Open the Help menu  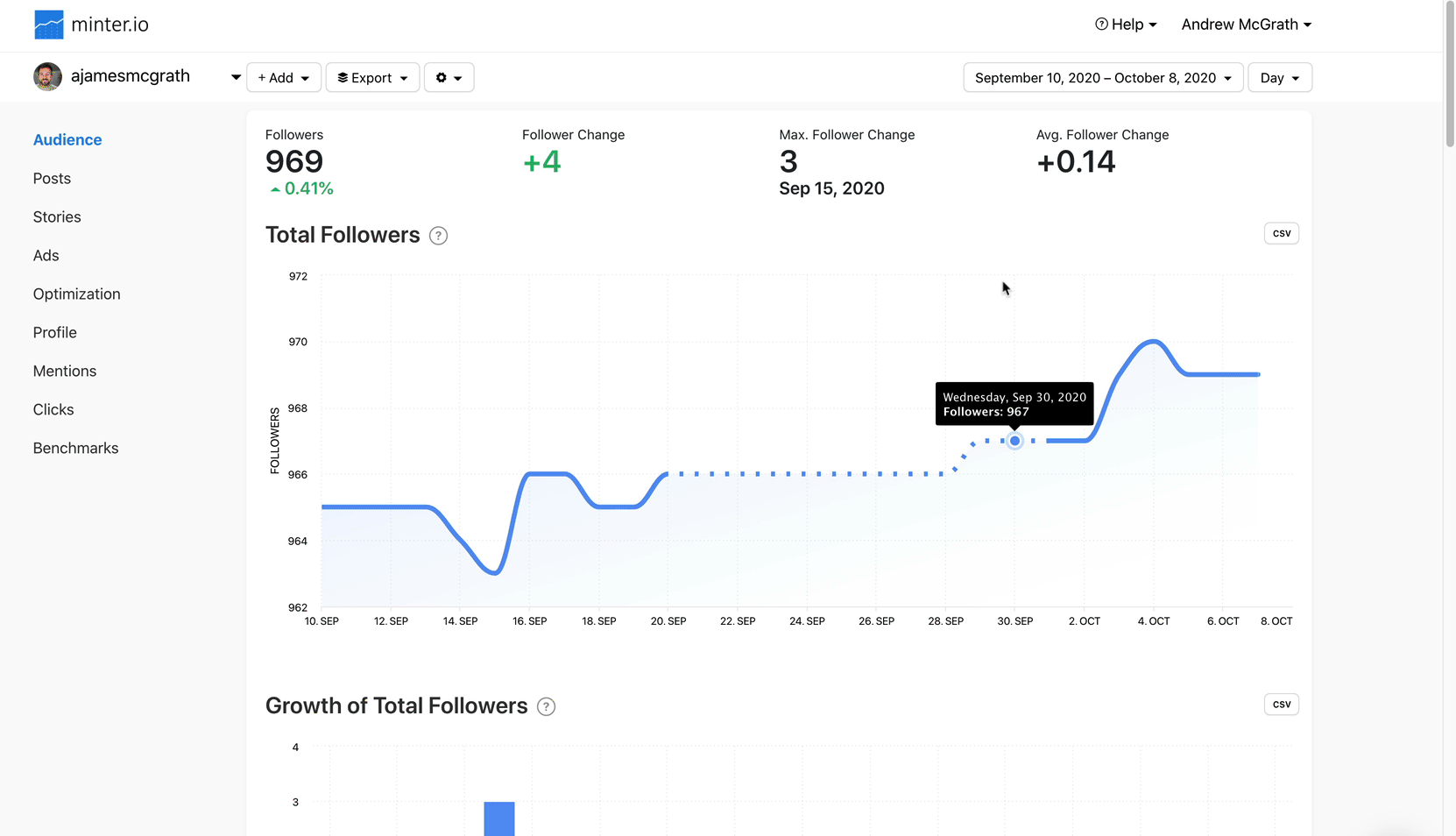tap(1126, 25)
